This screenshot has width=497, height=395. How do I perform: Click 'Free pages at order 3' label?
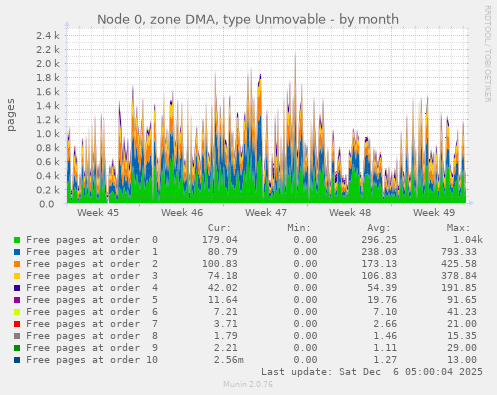(92, 276)
